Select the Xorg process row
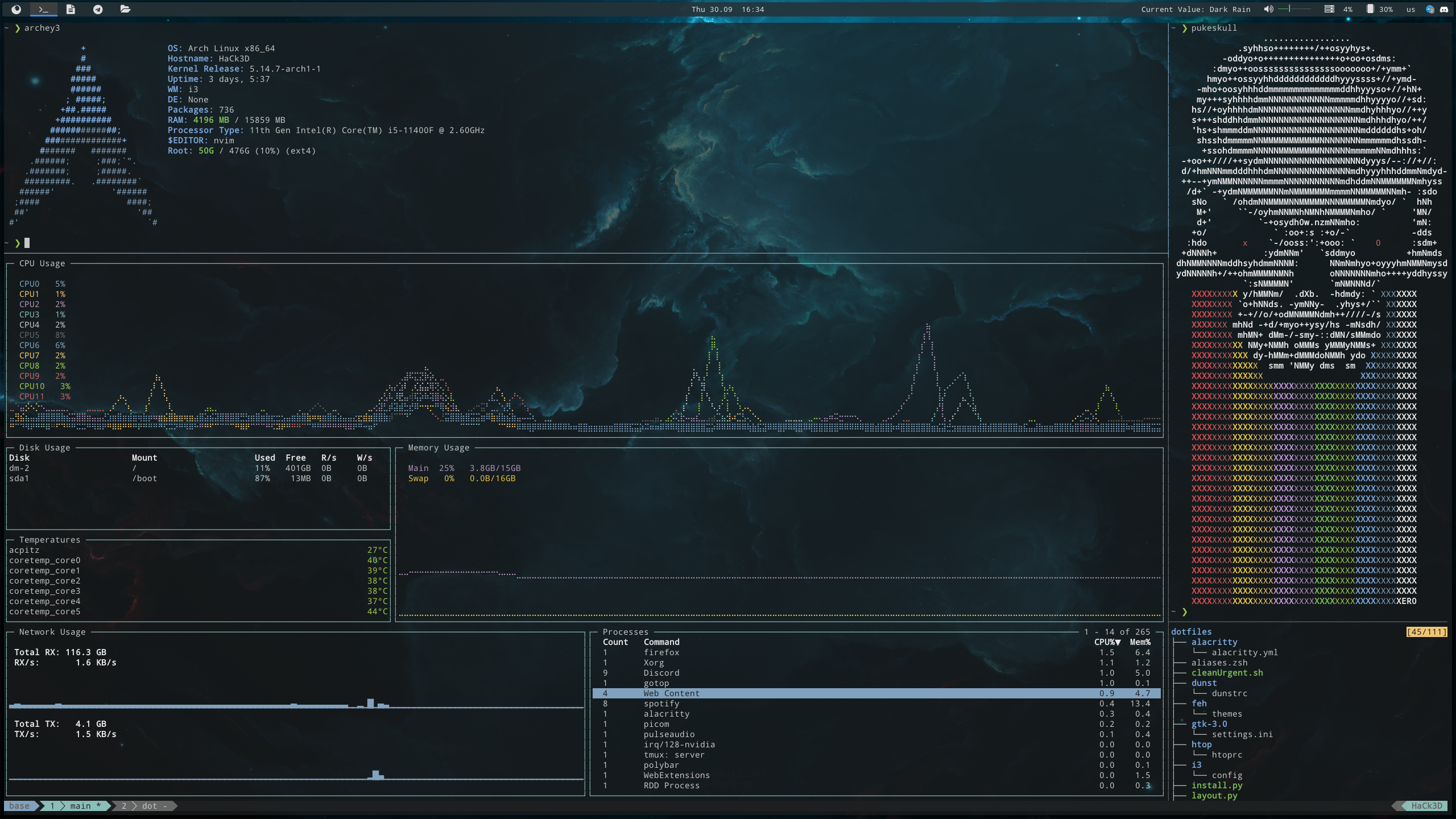The width and height of the screenshot is (1456, 819). click(x=876, y=663)
